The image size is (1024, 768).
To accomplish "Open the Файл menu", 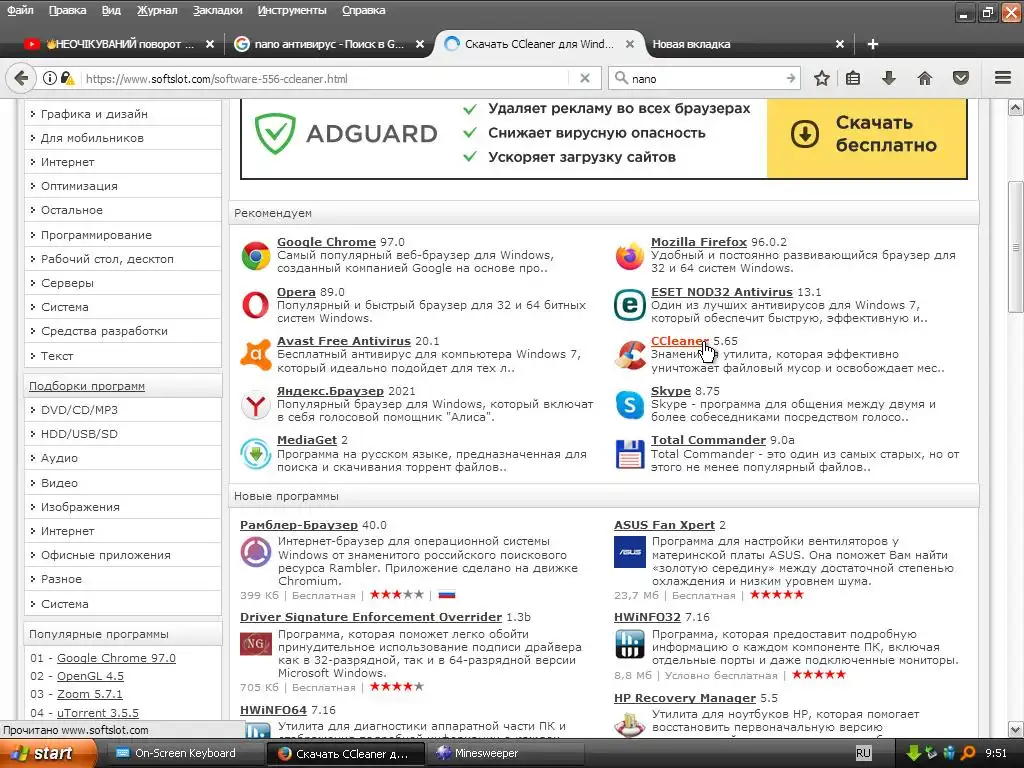I will click(x=20, y=10).
